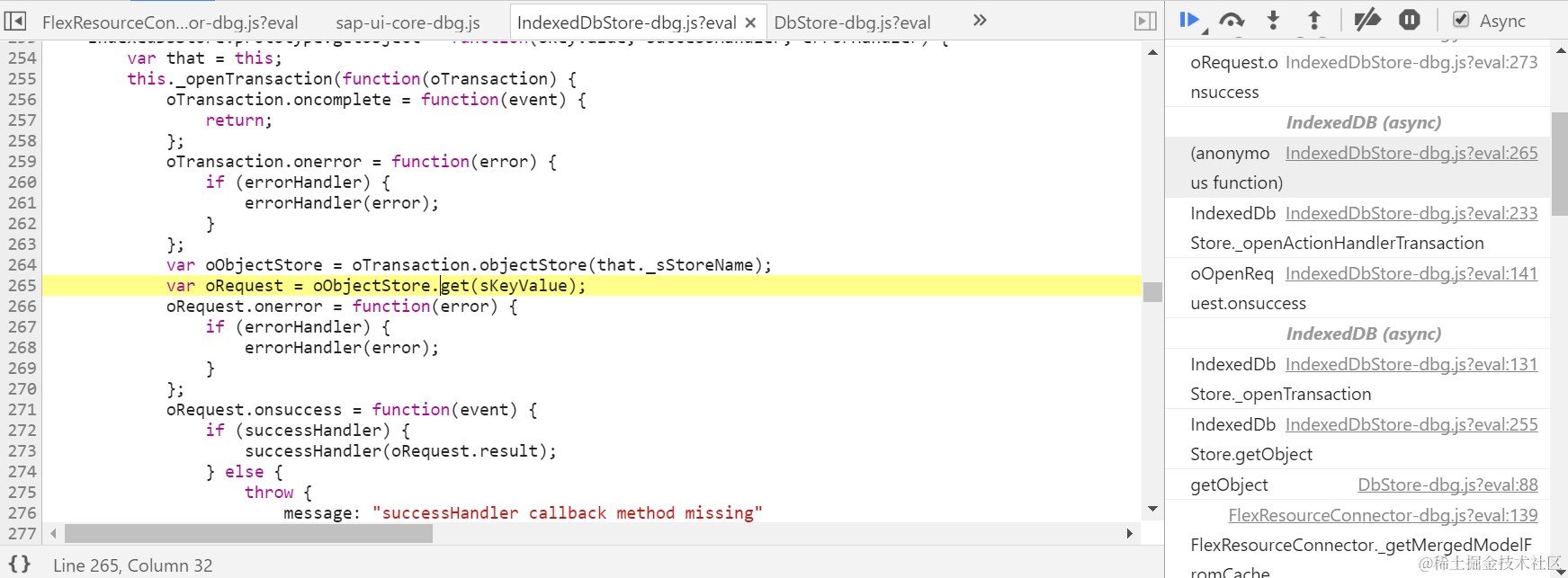Click the call stack scrollbar thumb
This screenshot has height=578, width=1568.
[x=1559, y=164]
